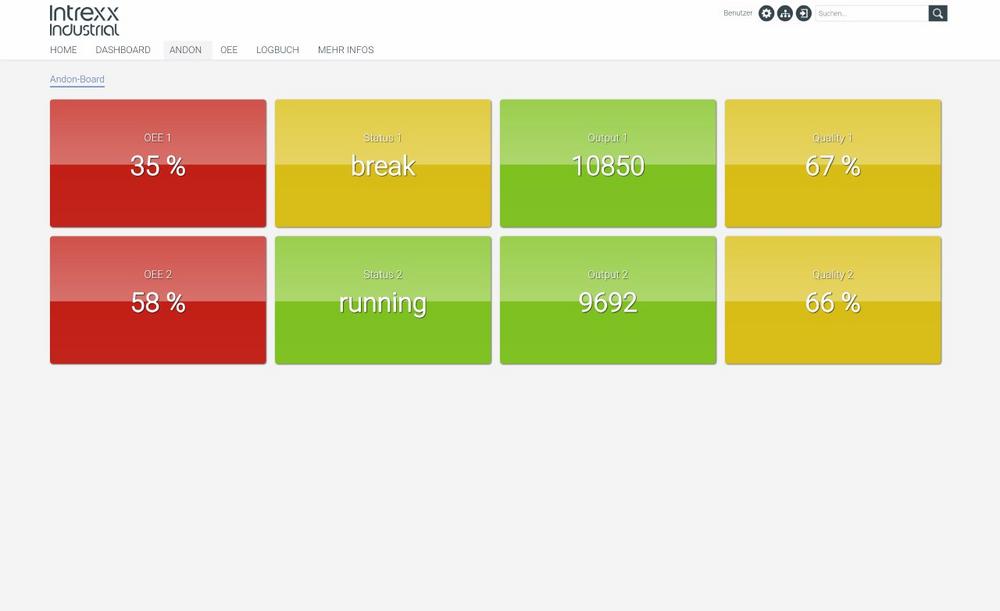1000x611 pixels.
Task: Click the Output 2 tile showing 9692
Action: pyautogui.click(x=608, y=300)
